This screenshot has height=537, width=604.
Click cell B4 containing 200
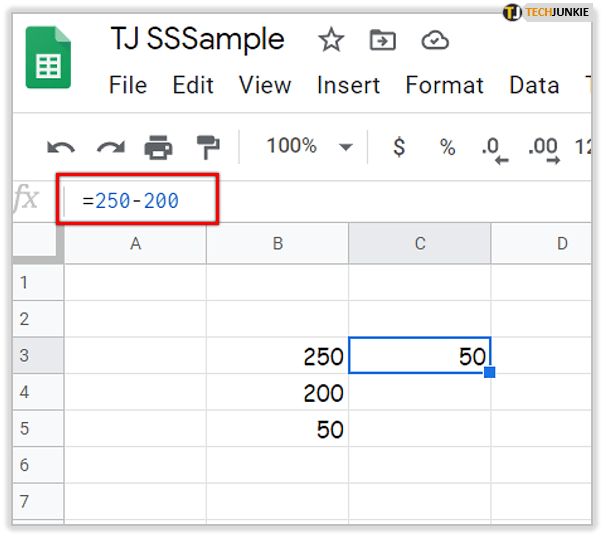point(277,393)
